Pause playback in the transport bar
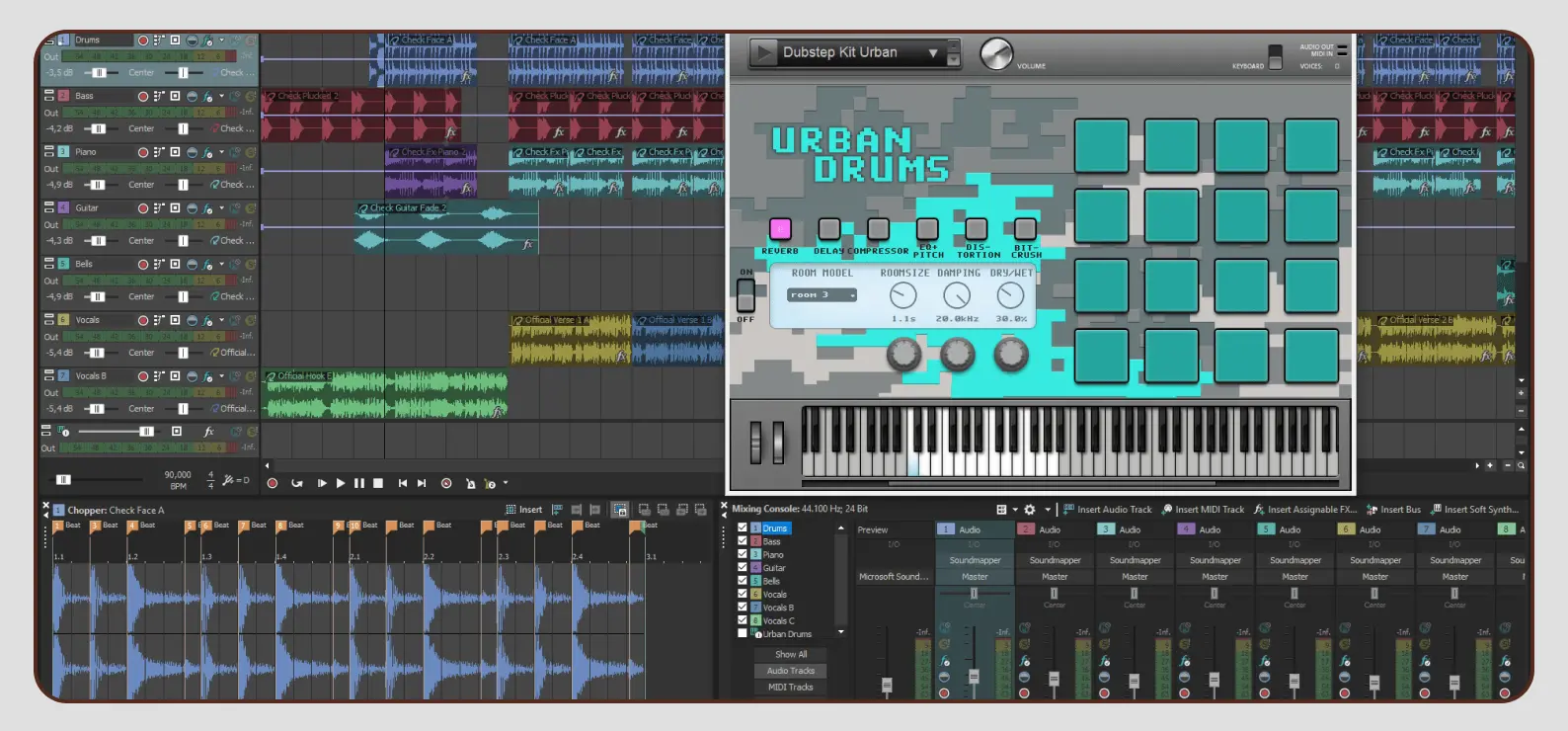 [359, 483]
